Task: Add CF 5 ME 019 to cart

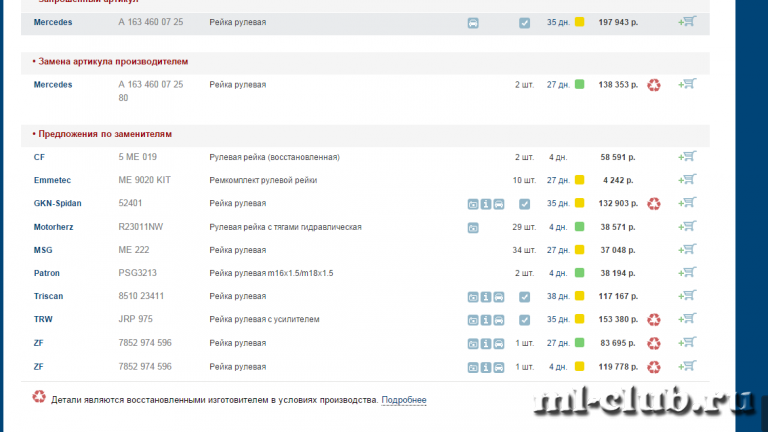Action: (x=687, y=157)
